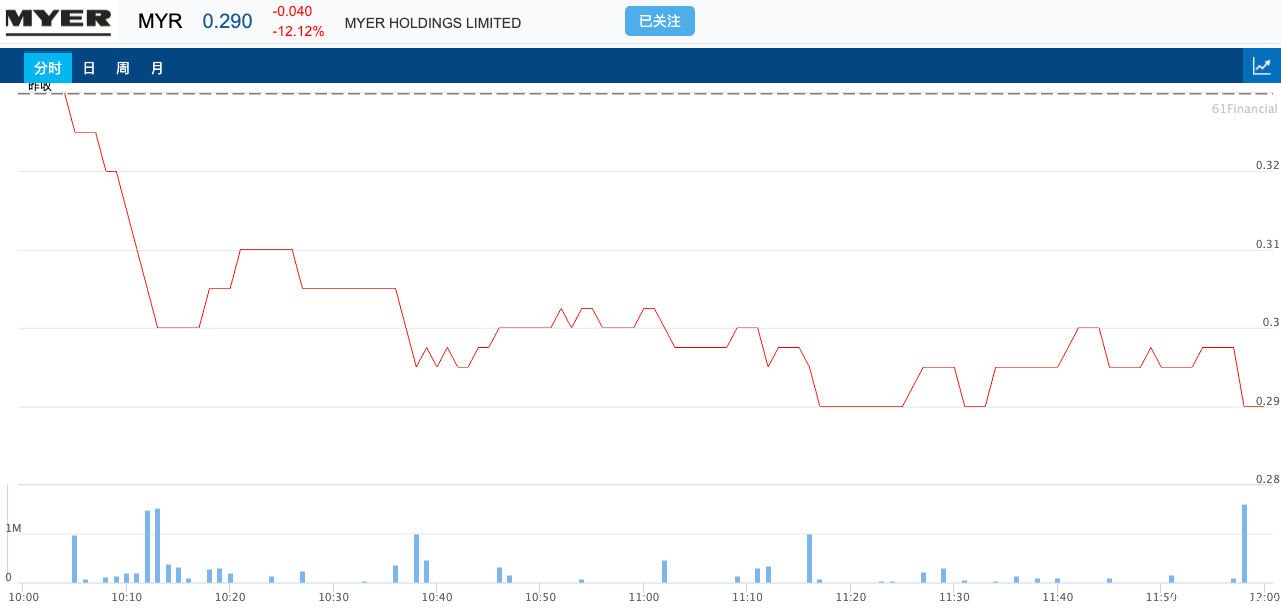Screen dimensions: 1281x614
Task: Click the 11:30 time axis label
Action: point(954,597)
